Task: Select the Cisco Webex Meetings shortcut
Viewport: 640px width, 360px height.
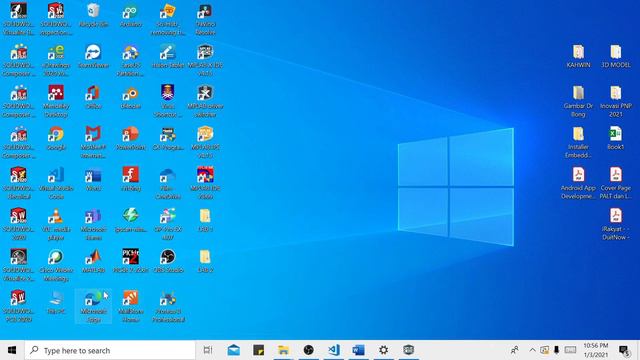Action: pyautogui.click(x=56, y=264)
